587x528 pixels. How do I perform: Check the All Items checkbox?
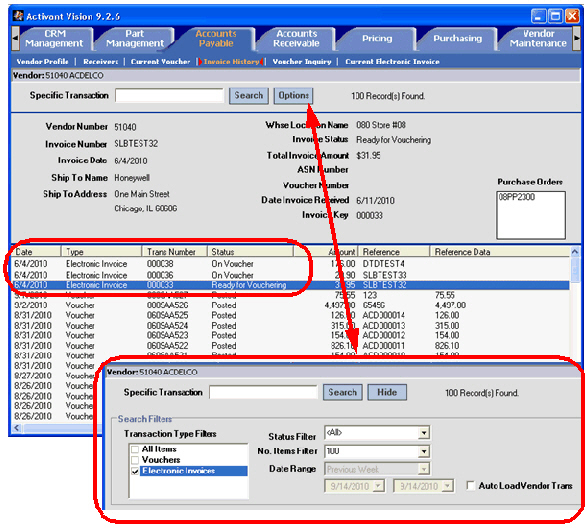pos(135,449)
